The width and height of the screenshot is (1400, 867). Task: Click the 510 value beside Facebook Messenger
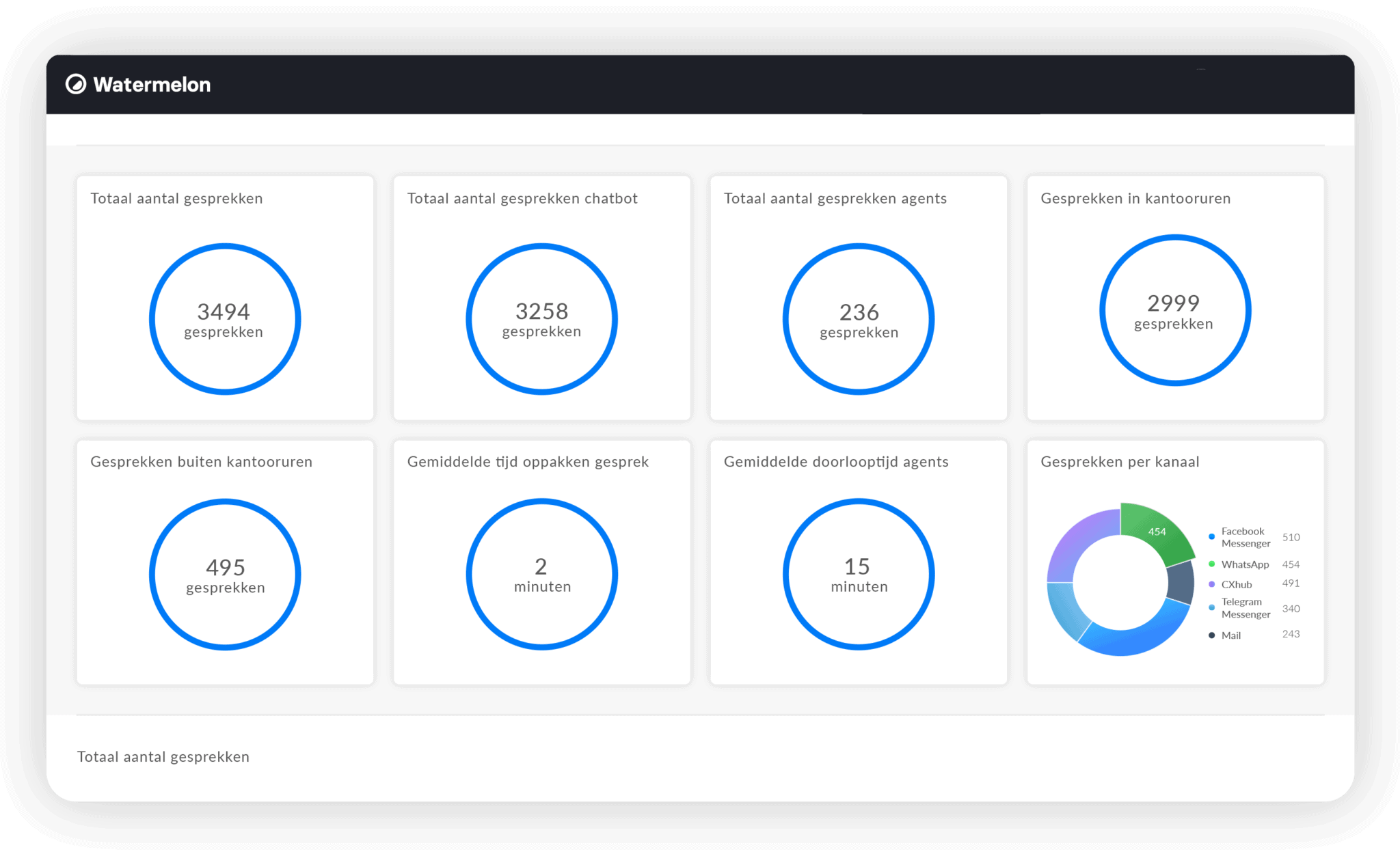tap(1291, 538)
